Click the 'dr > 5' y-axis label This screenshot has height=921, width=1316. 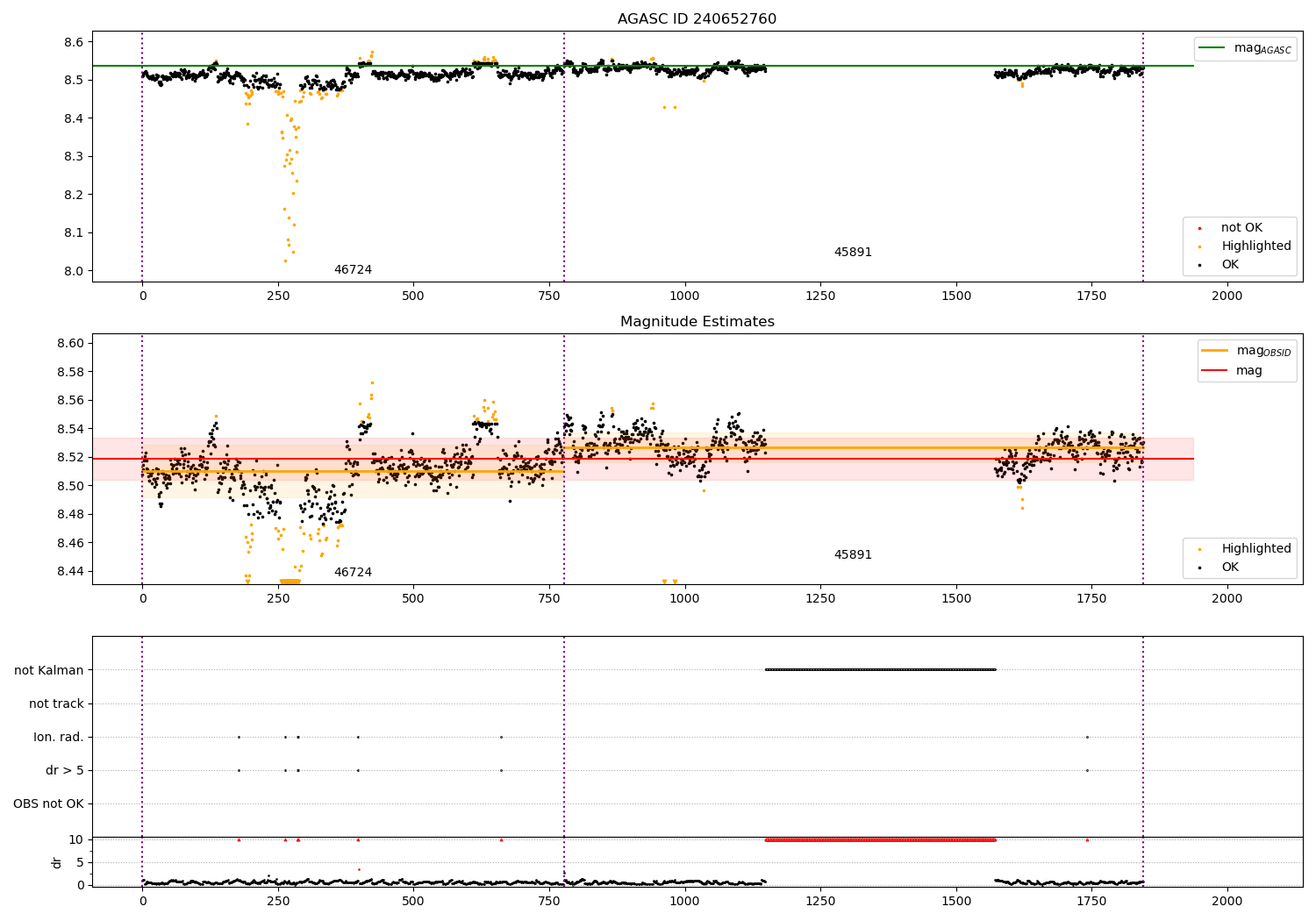tap(65, 770)
